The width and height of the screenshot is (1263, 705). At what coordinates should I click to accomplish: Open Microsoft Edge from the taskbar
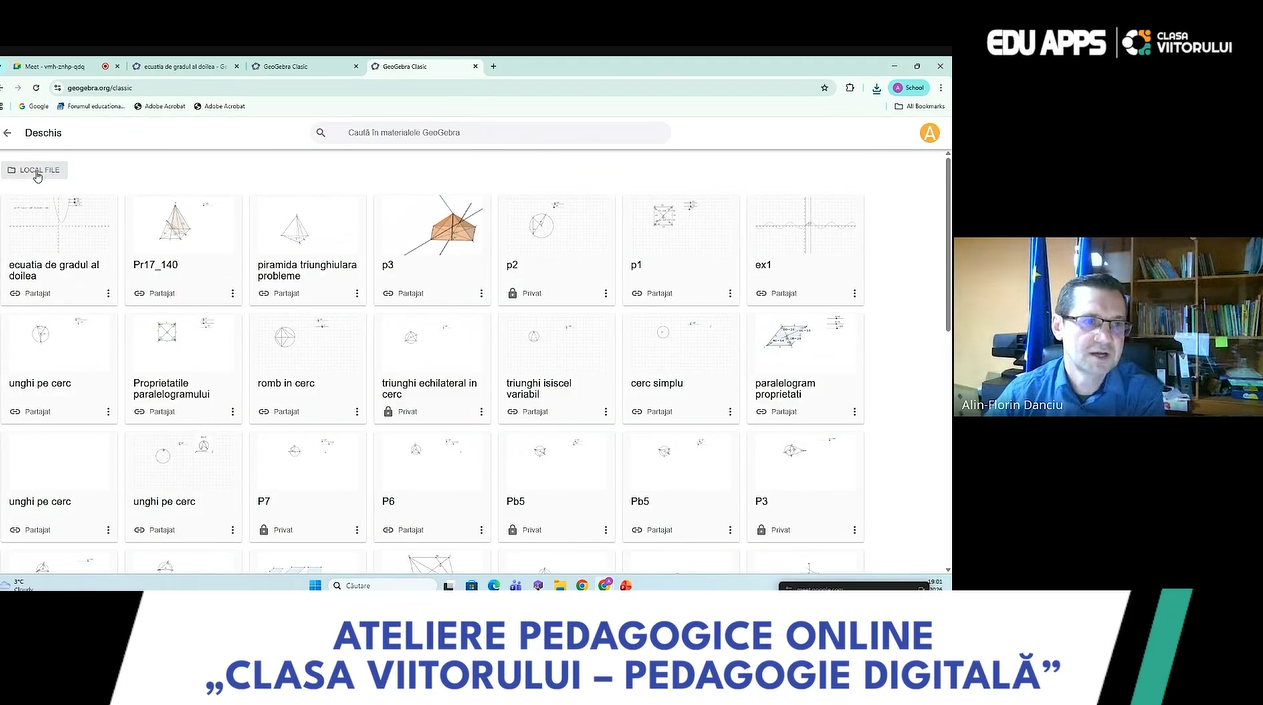tap(494, 586)
